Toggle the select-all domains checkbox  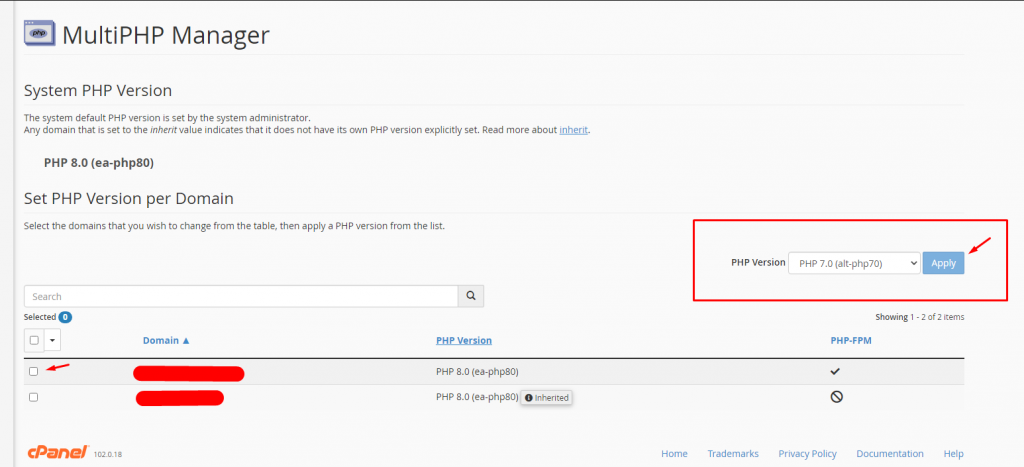[34, 340]
